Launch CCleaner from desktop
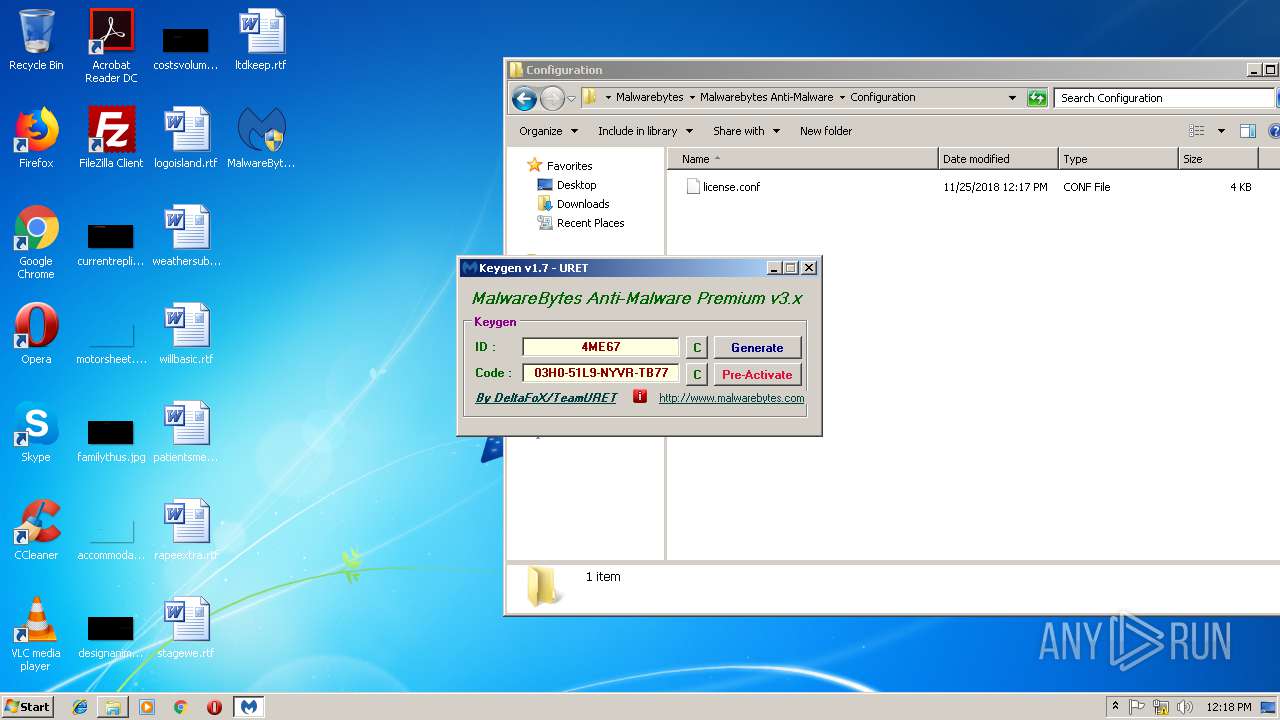This screenshot has height=720, width=1280. click(36, 530)
